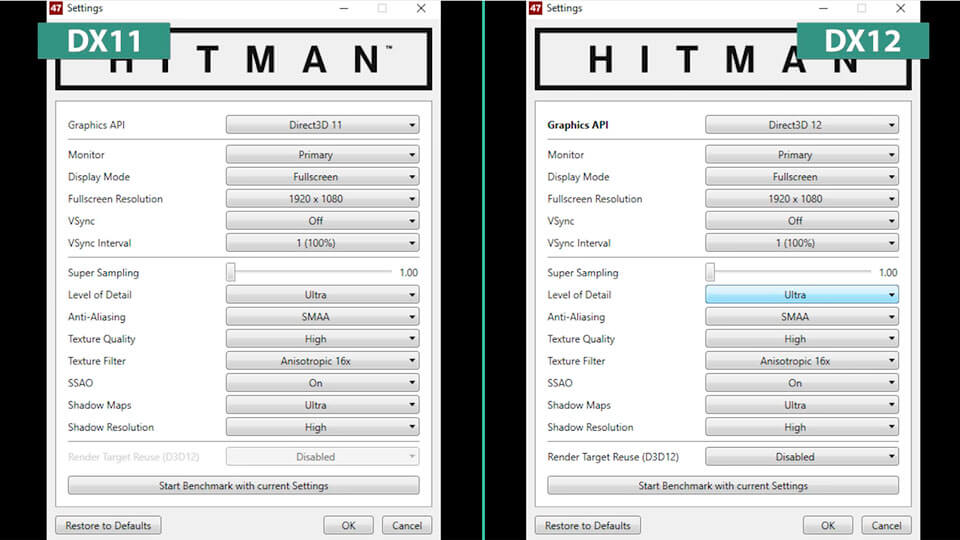960x540 pixels.
Task: Start Benchmark with current Settings in DX12 window
Action: (x=723, y=486)
